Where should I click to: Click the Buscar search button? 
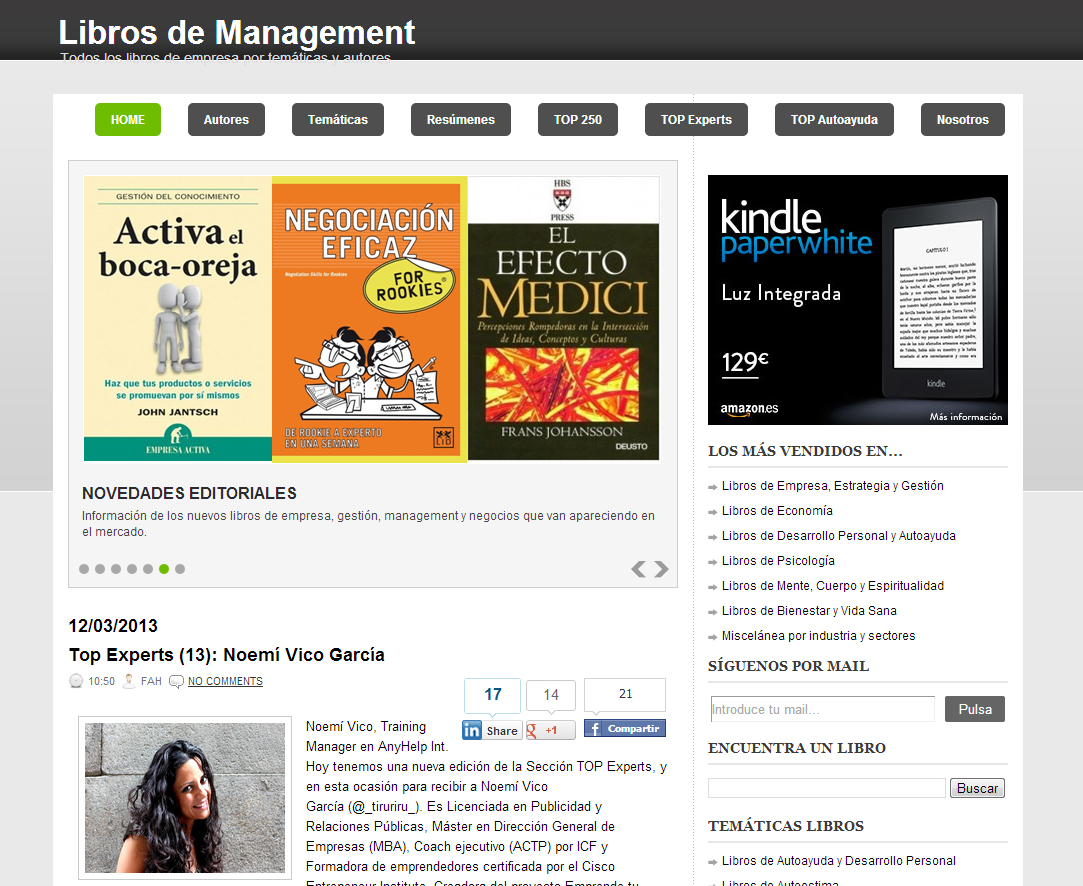pyautogui.click(x=976, y=788)
